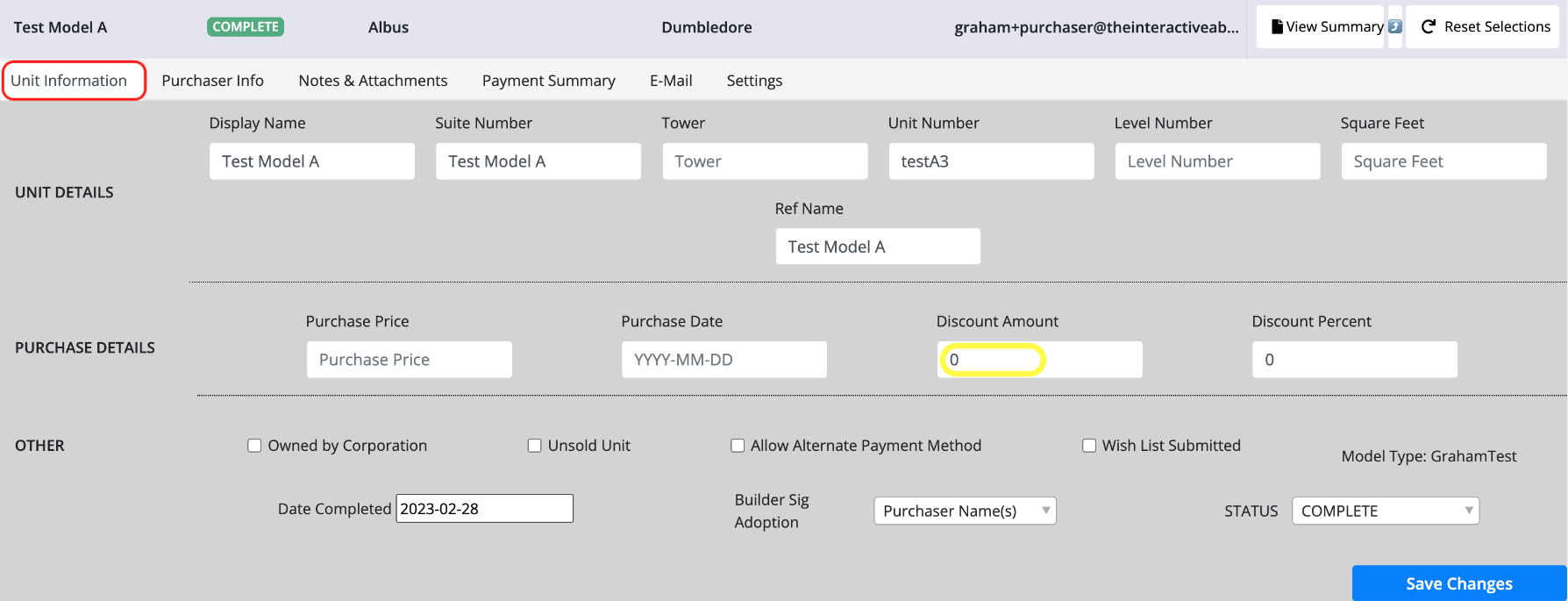Click the UNIT DETAILS section heading
The width and height of the screenshot is (1568, 601).
pos(64,192)
